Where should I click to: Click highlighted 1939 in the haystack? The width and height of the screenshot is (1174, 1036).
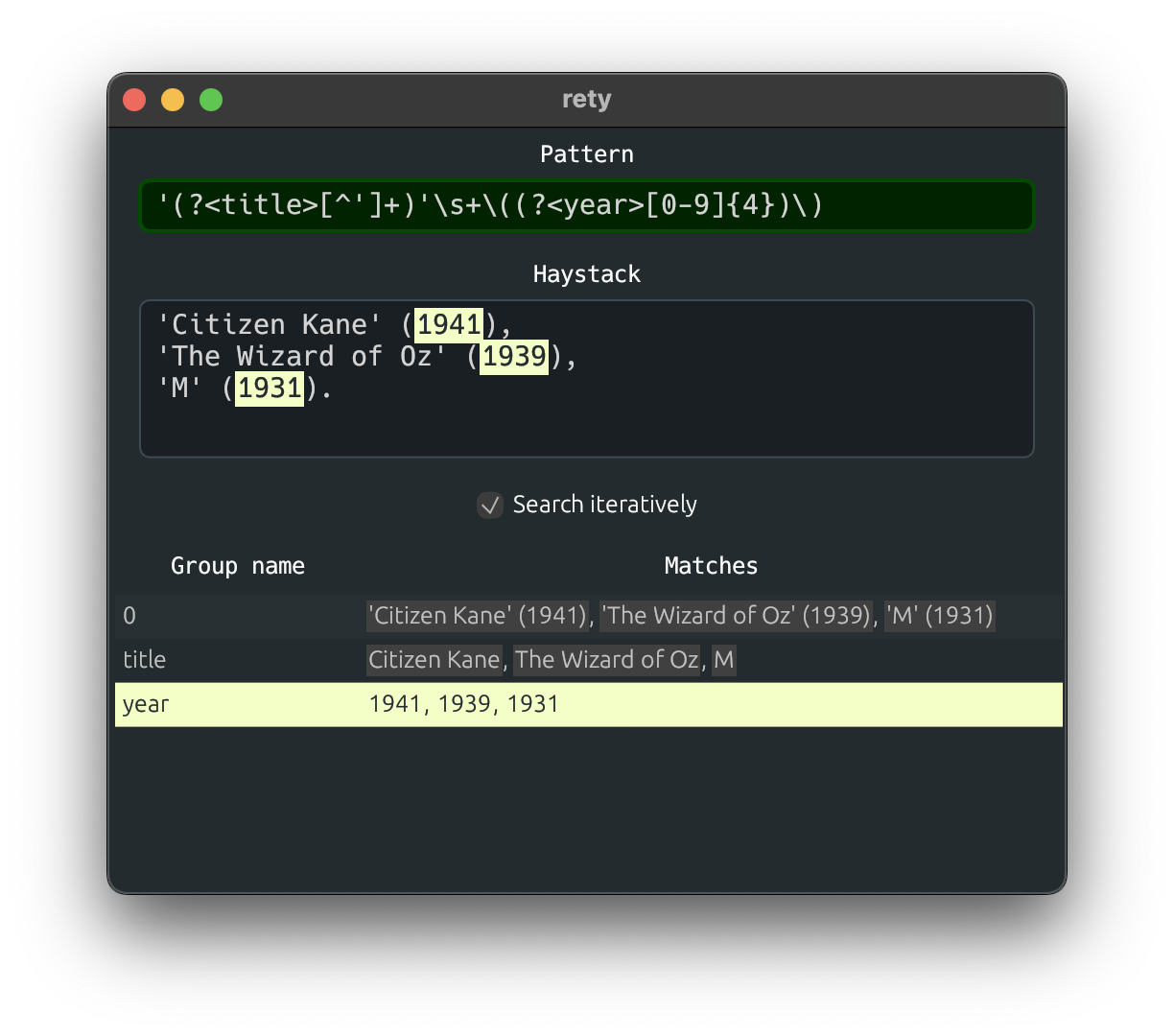514,357
